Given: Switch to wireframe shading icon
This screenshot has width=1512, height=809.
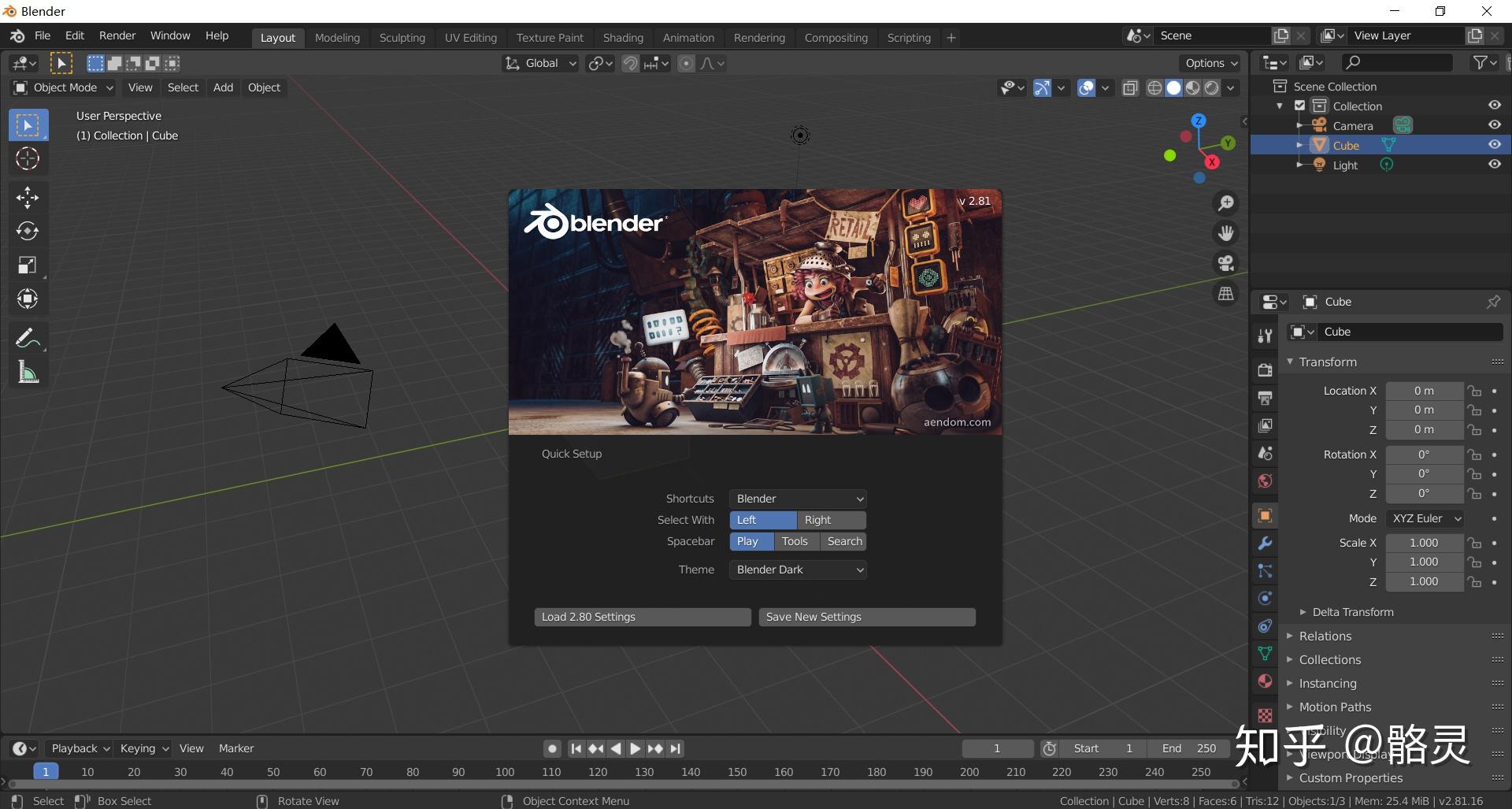Looking at the screenshot, I should [1154, 87].
